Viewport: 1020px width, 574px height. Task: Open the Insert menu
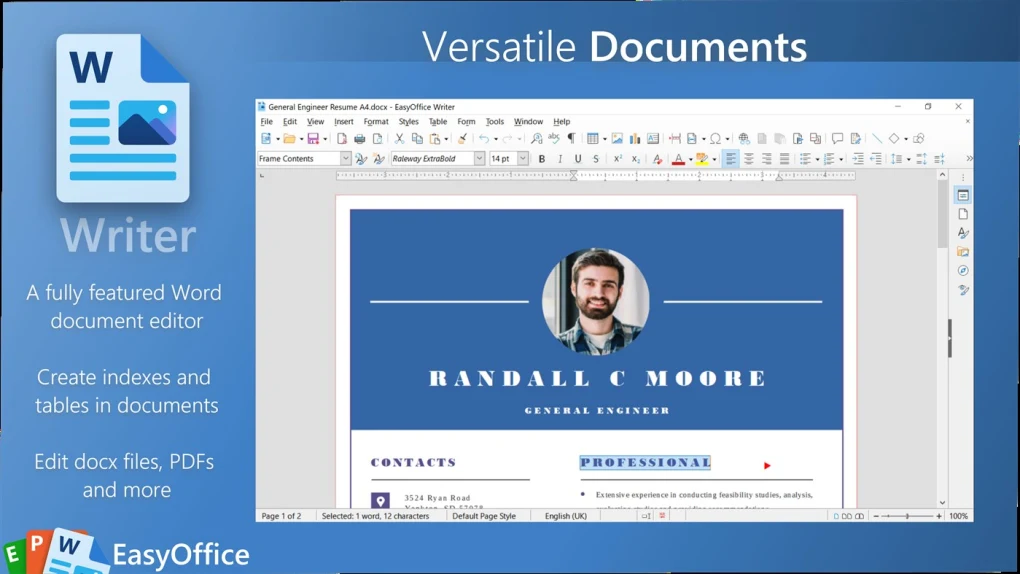point(343,122)
